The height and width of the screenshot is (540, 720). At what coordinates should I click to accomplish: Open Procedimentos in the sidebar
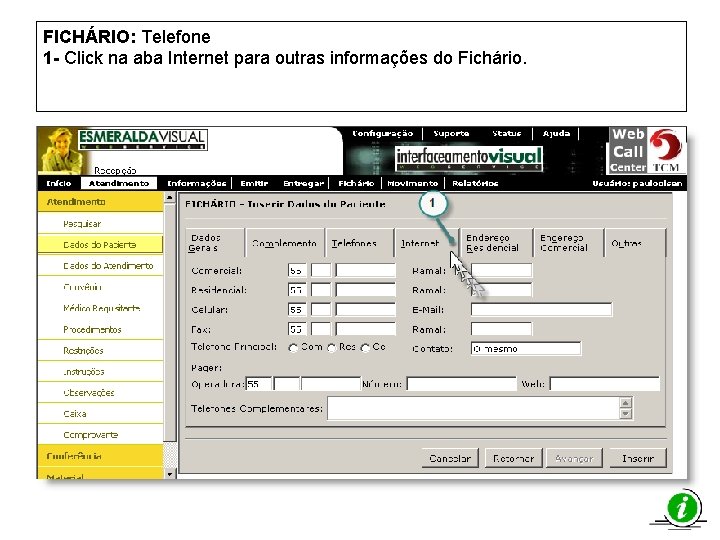click(x=100, y=329)
